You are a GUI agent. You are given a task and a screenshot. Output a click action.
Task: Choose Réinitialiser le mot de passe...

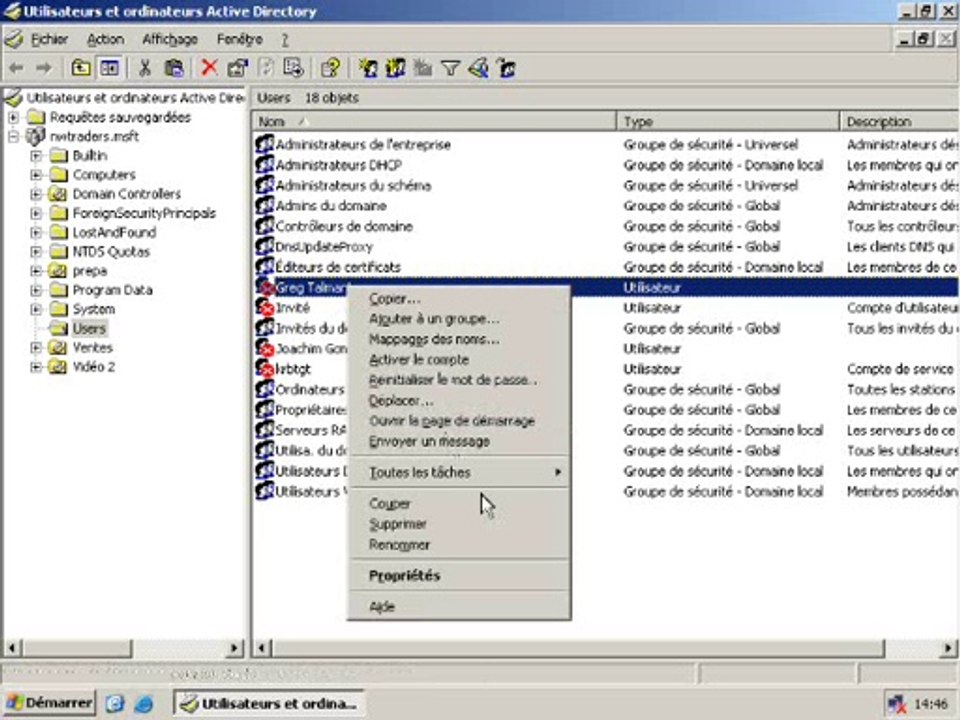coord(459,380)
